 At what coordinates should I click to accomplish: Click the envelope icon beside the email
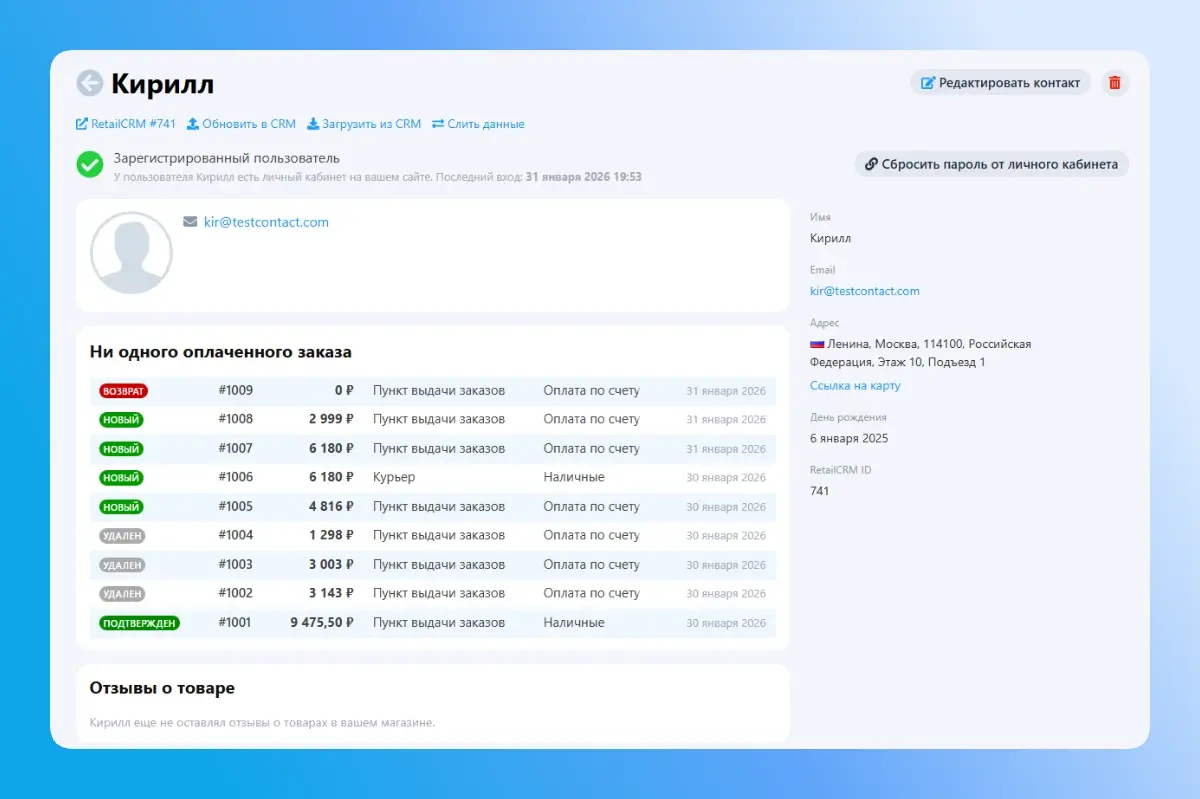pos(190,222)
